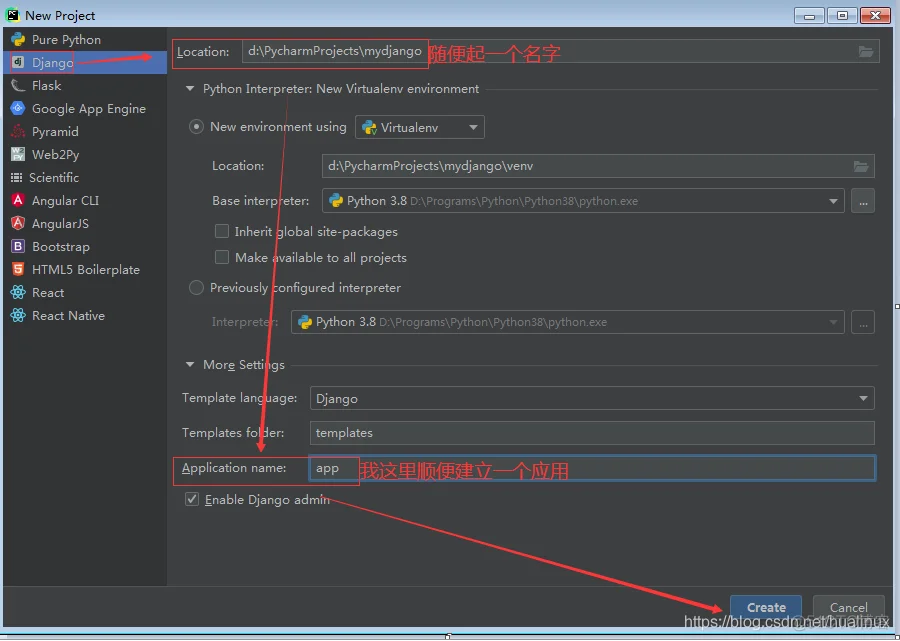Click project Location path field
This screenshot has height=641, width=900.
(561, 52)
